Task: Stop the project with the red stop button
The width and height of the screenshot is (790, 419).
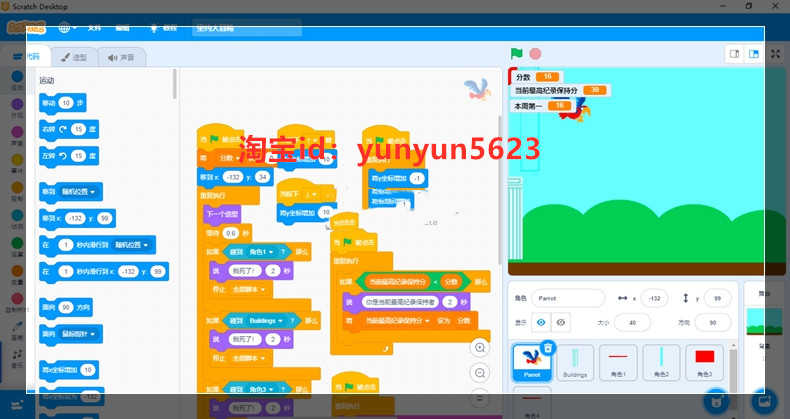Action: tap(535, 53)
